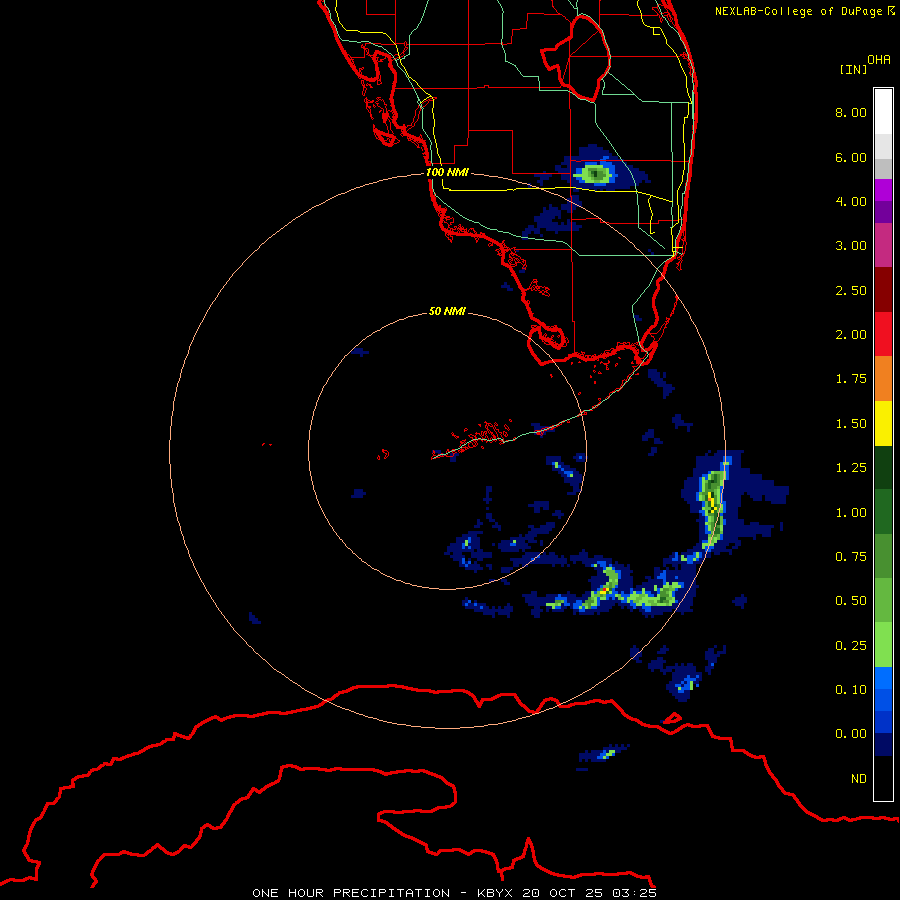Click the 2.50 legend value
This screenshot has height=900, width=900.
point(851,290)
